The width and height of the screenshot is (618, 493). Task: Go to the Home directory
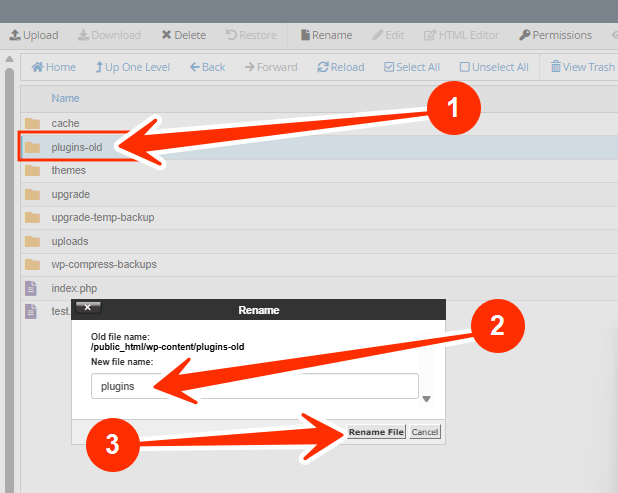(x=54, y=67)
